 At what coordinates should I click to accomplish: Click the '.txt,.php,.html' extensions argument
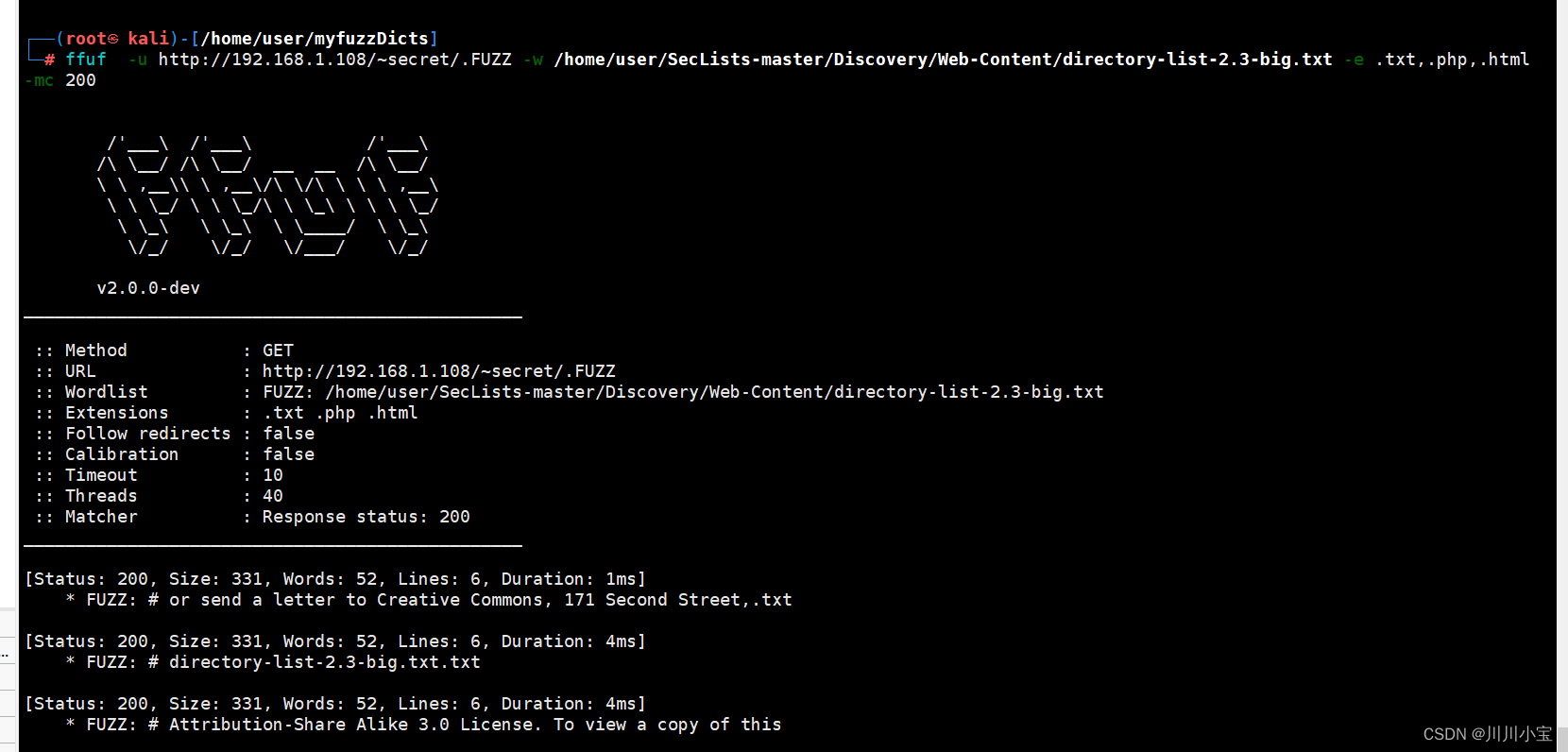[1453, 60]
